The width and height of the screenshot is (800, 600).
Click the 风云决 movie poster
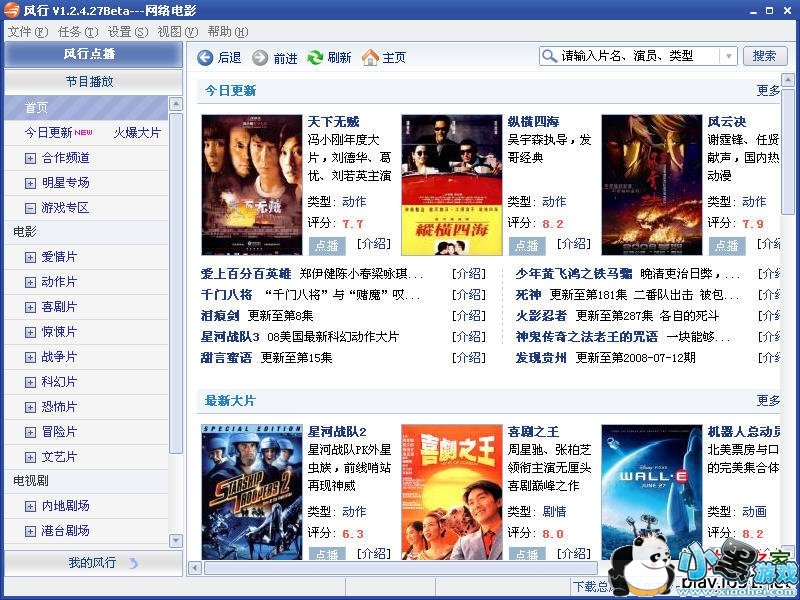(652, 185)
